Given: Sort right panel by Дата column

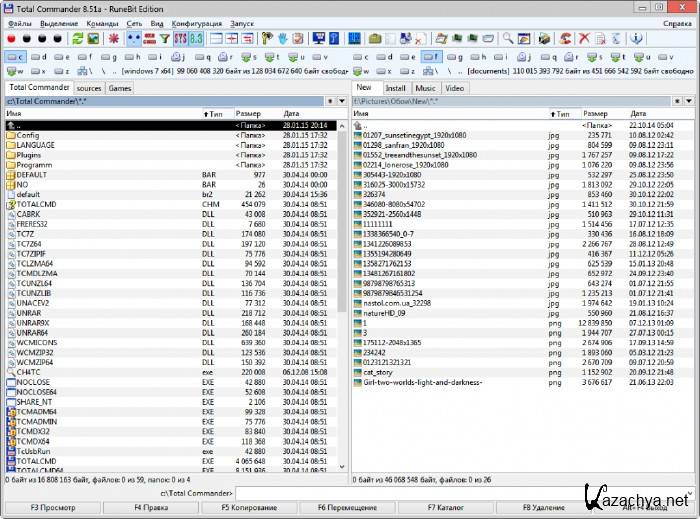Looking at the screenshot, I should [640, 114].
